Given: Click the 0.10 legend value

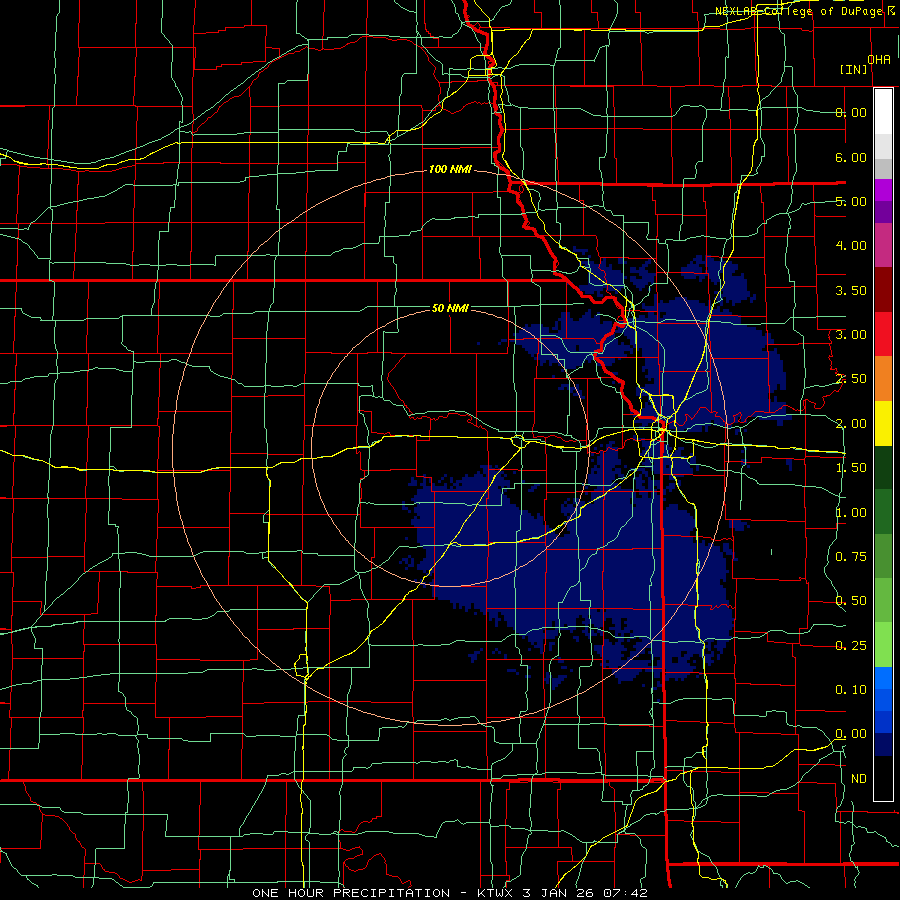Looking at the screenshot, I should click(x=851, y=690).
